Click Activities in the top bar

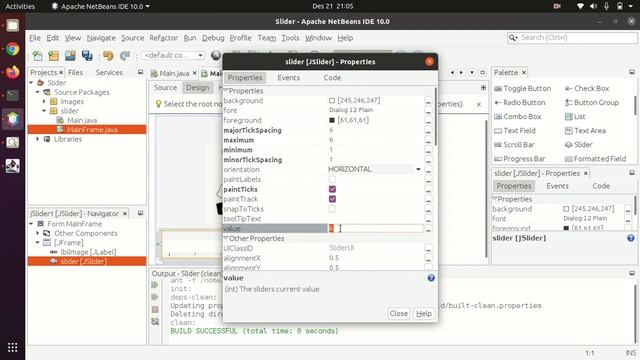pyautogui.click(x=20, y=7)
